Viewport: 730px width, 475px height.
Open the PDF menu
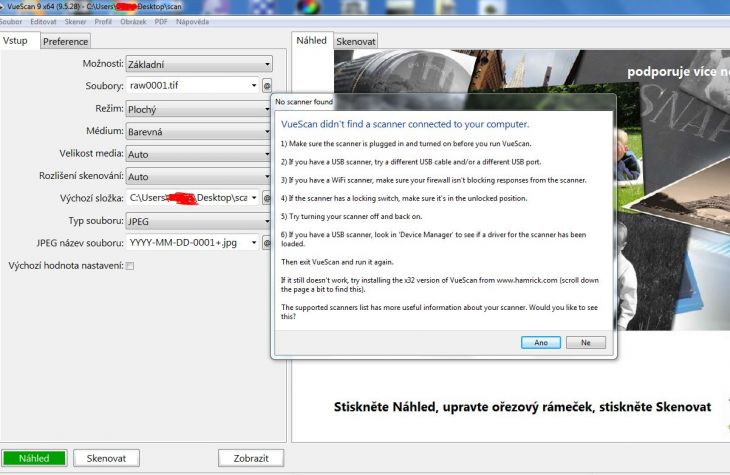coord(161,21)
